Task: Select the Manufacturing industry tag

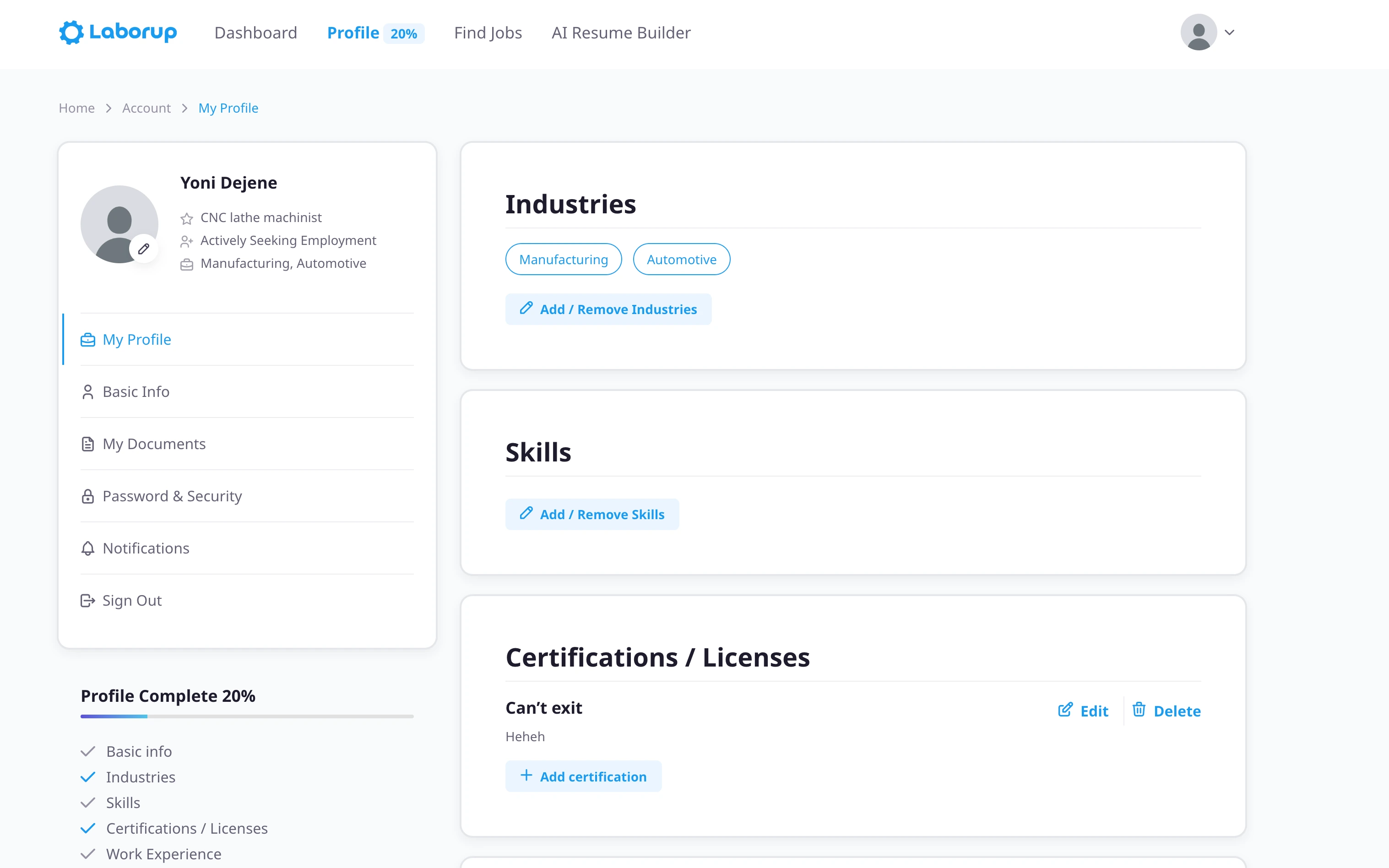Action: [x=563, y=260]
